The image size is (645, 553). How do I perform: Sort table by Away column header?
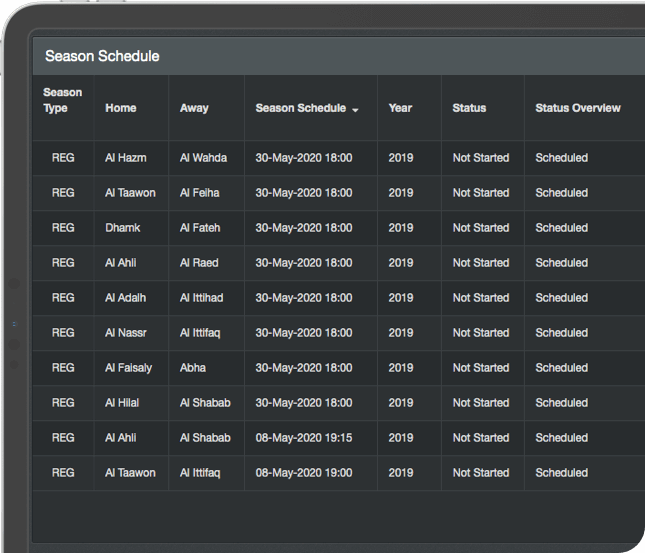194,108
